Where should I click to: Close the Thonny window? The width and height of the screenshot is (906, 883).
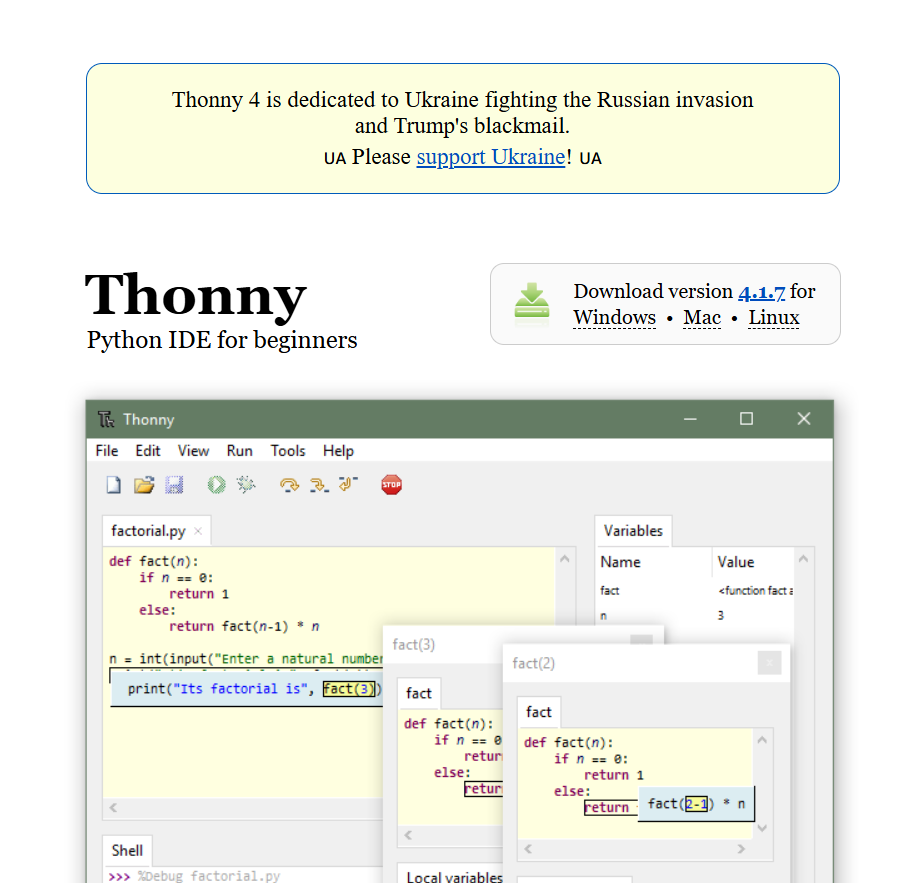pyautogui.click(x=804, y=419)
